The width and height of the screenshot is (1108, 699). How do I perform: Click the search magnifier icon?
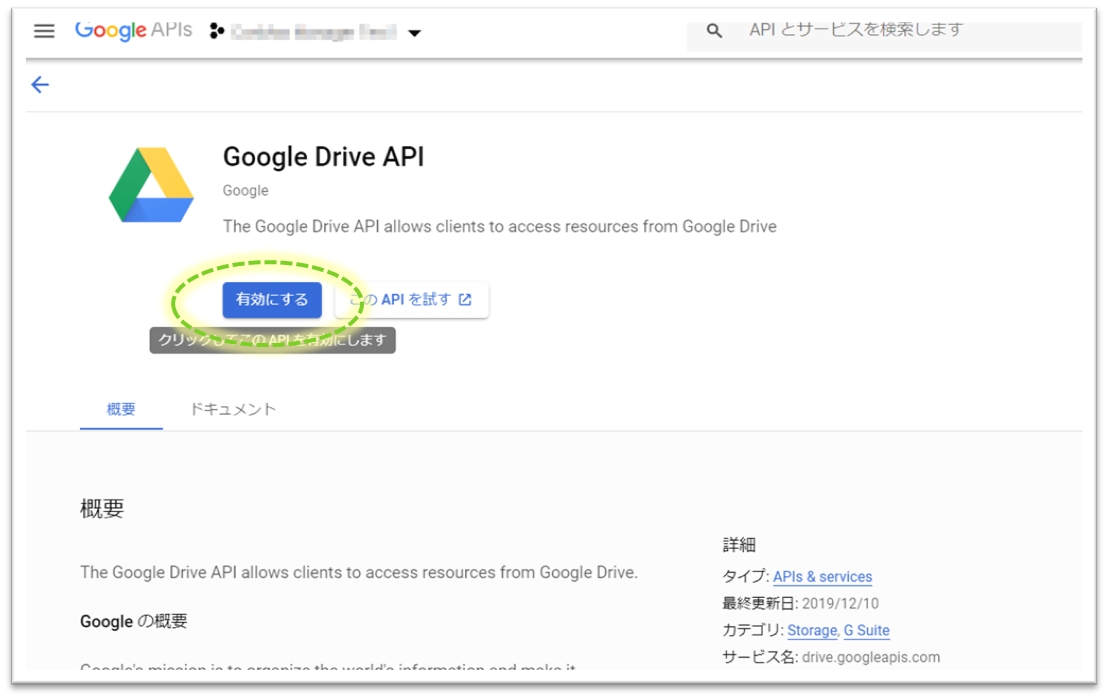714,31
